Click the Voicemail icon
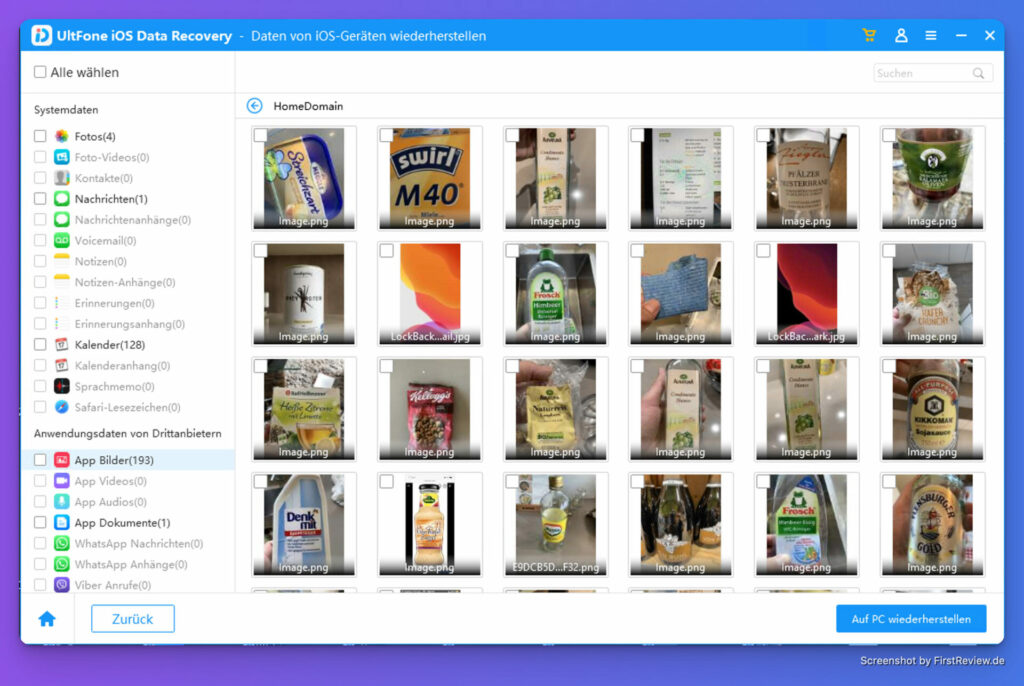The width and height of the screenshot is (1024, 686). point(61,240)
